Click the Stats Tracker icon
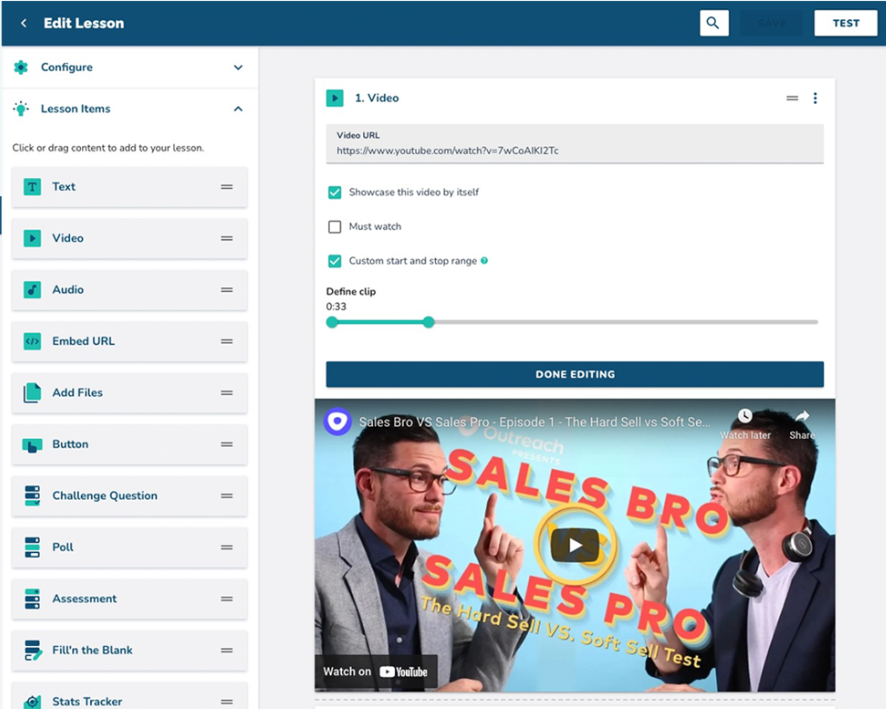This screenshot has height=718, width=886. tap(32, 702)
